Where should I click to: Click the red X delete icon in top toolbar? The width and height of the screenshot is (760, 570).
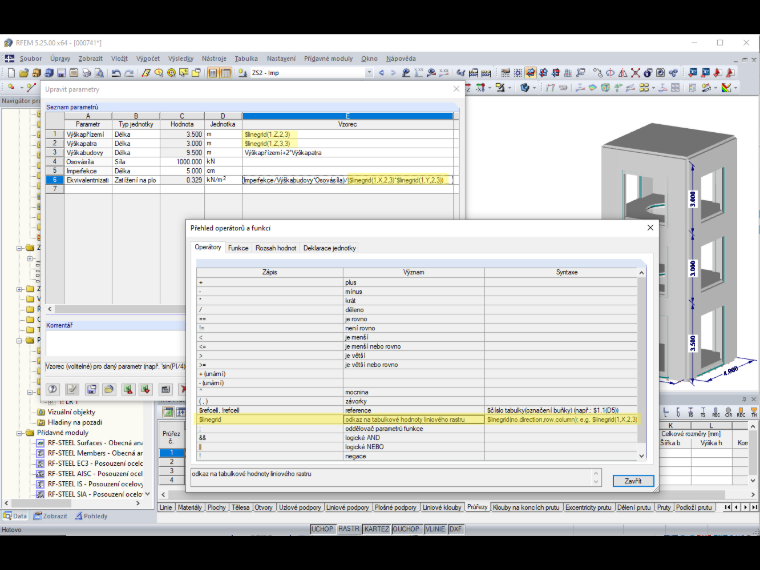click(635, 73)
